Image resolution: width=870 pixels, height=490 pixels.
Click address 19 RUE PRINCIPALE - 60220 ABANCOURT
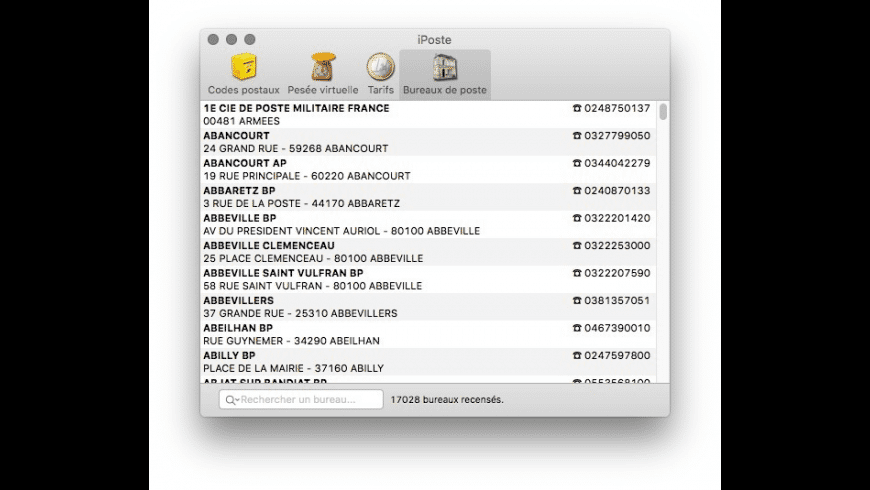pyautogui.click(x=307, y=176)
